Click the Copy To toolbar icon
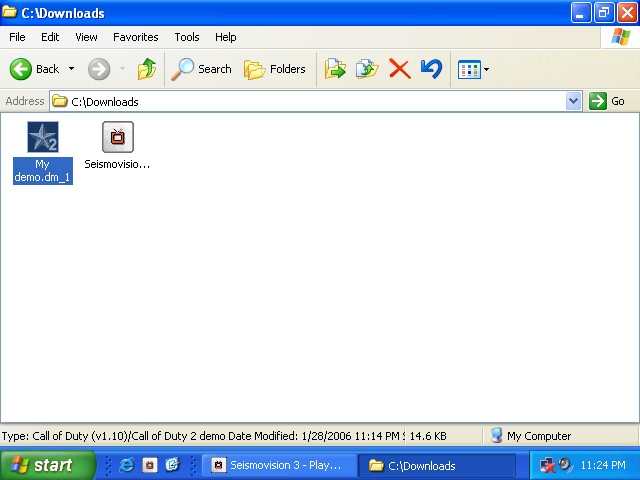The height and width of the screenshot is (480, 640). point(367,69)
